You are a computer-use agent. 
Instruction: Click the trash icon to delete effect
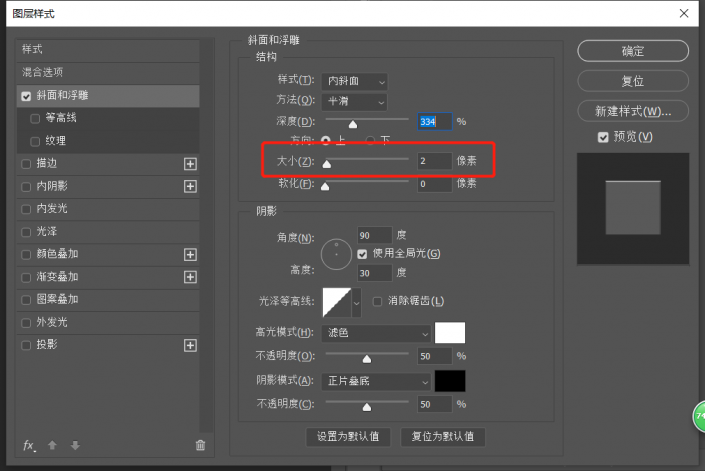(200, 445)
